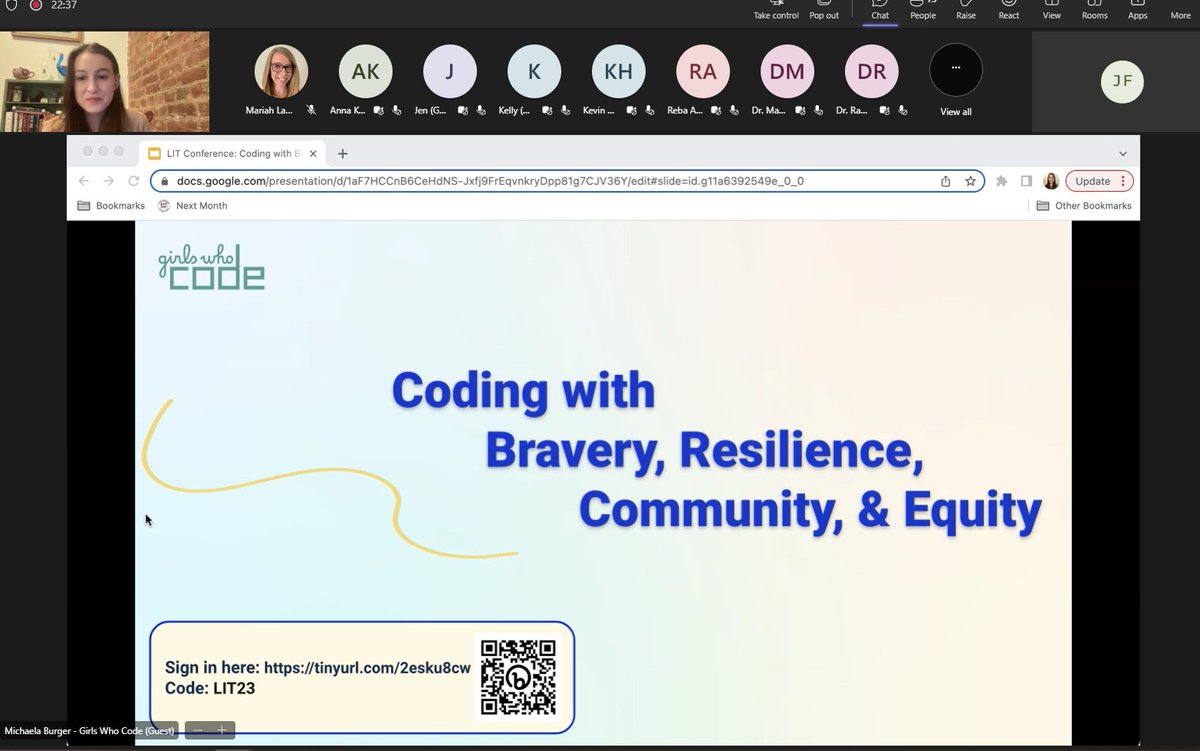Select the J participant avatar

(449, 71)
